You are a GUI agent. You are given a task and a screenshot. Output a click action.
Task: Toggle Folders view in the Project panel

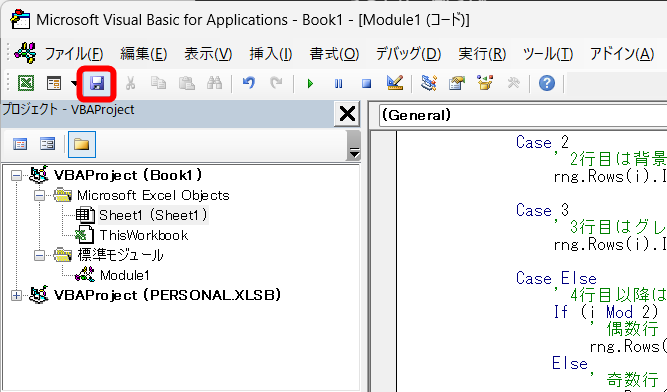(82, 145)
